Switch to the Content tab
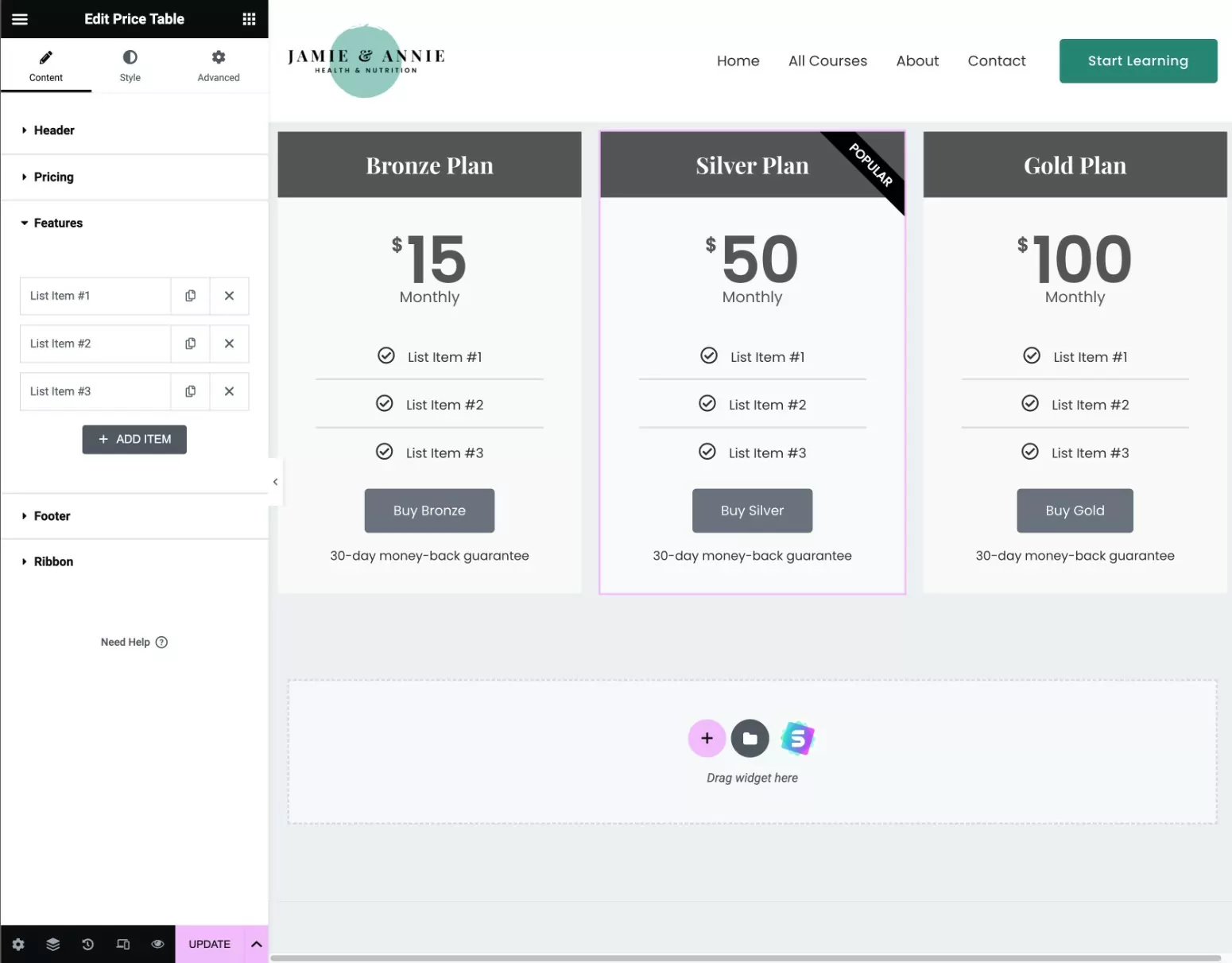The width and height of the screenshot is (1232, 963). 46,66
